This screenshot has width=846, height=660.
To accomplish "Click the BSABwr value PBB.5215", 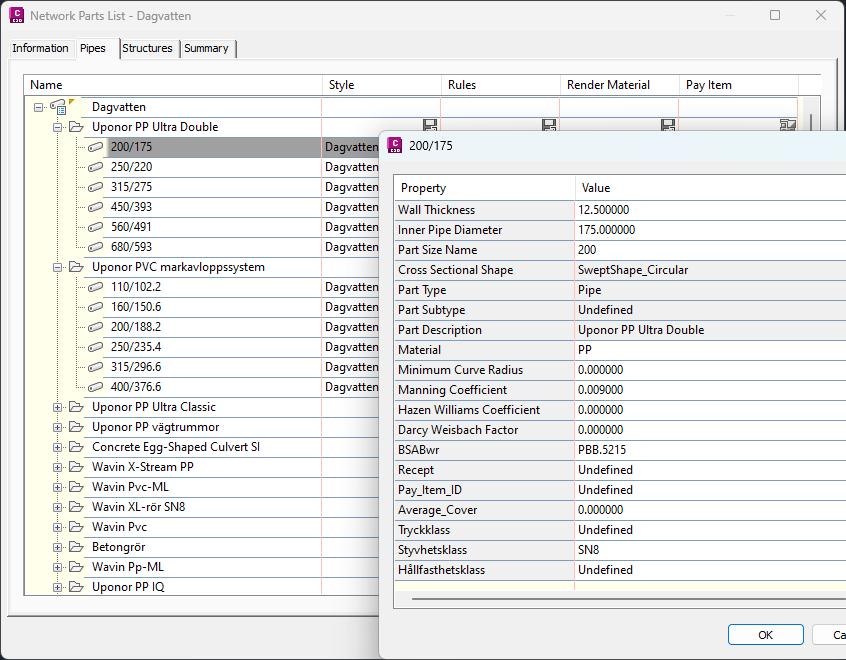I will [602, 450].
